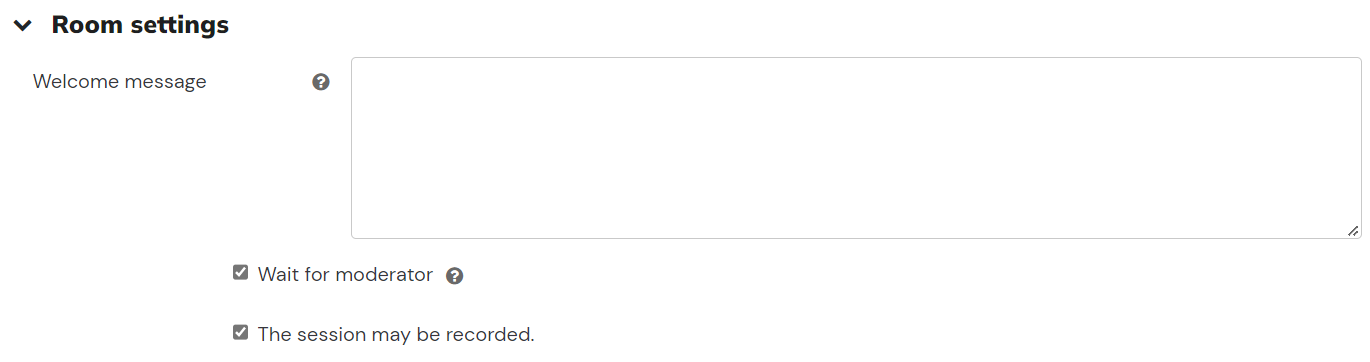Fold the Room settings fieldset using its arrow

(23, 26)
